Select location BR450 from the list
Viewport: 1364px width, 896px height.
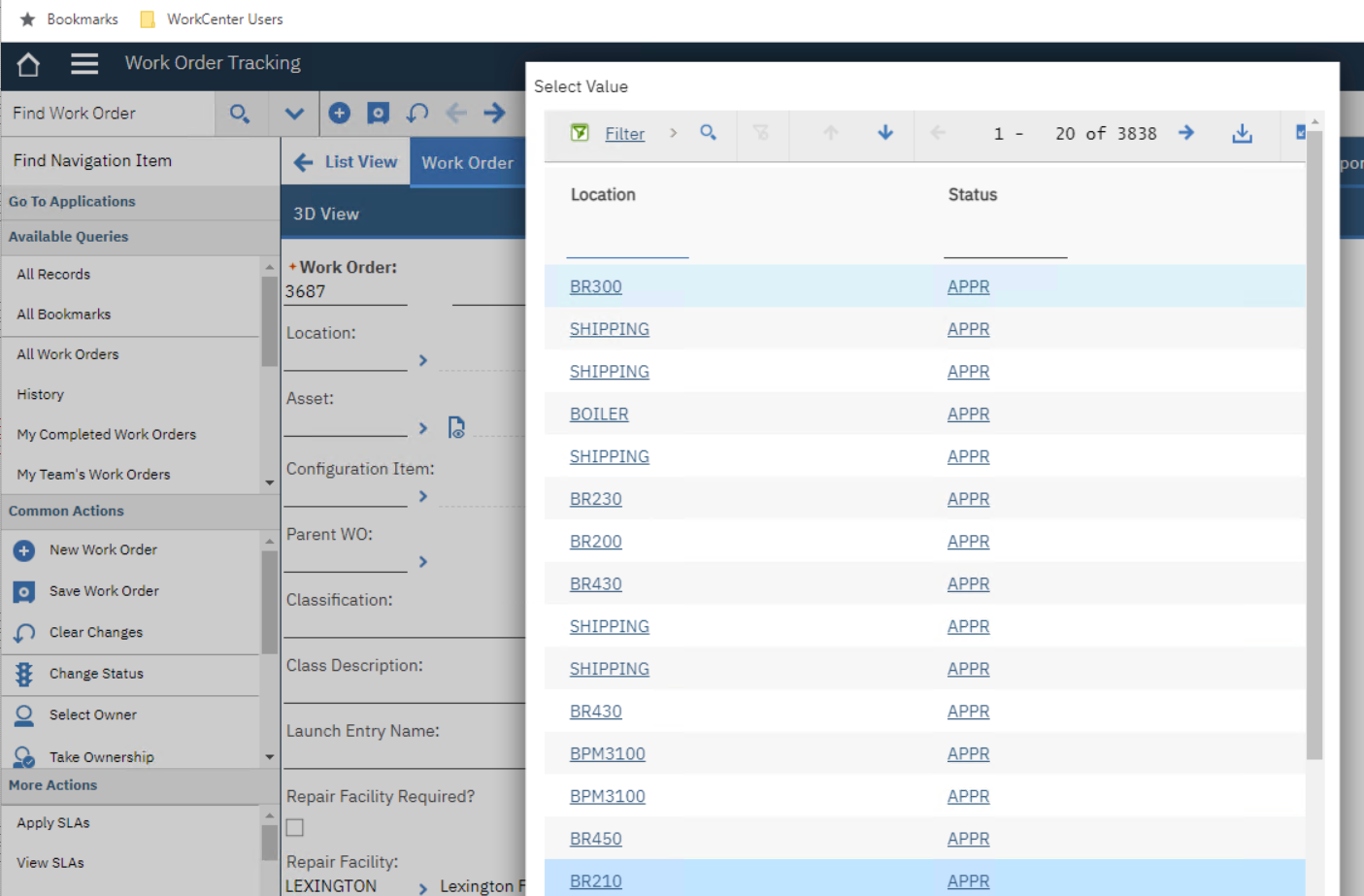tap(596, 839)
